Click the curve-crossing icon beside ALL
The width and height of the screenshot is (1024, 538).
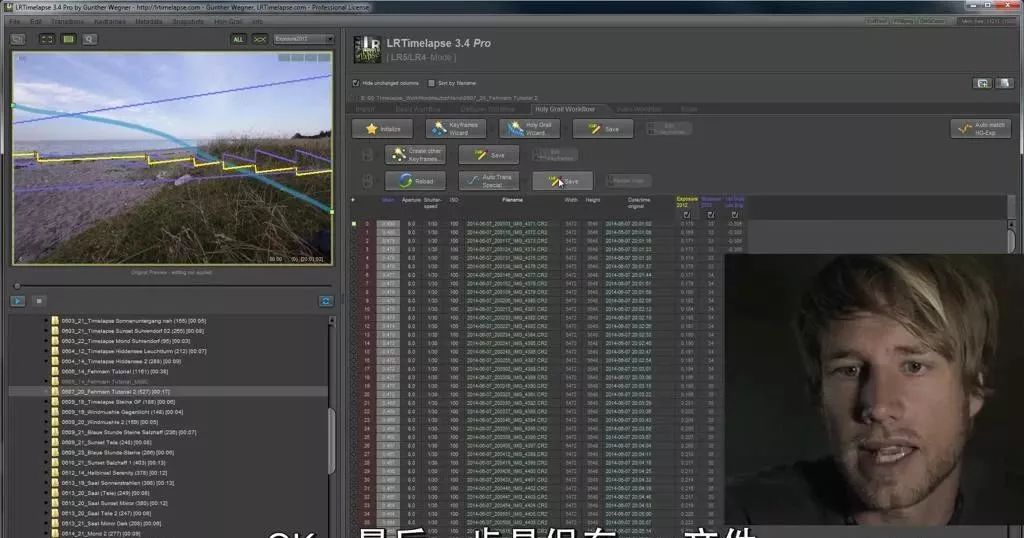tap(260, 39)
